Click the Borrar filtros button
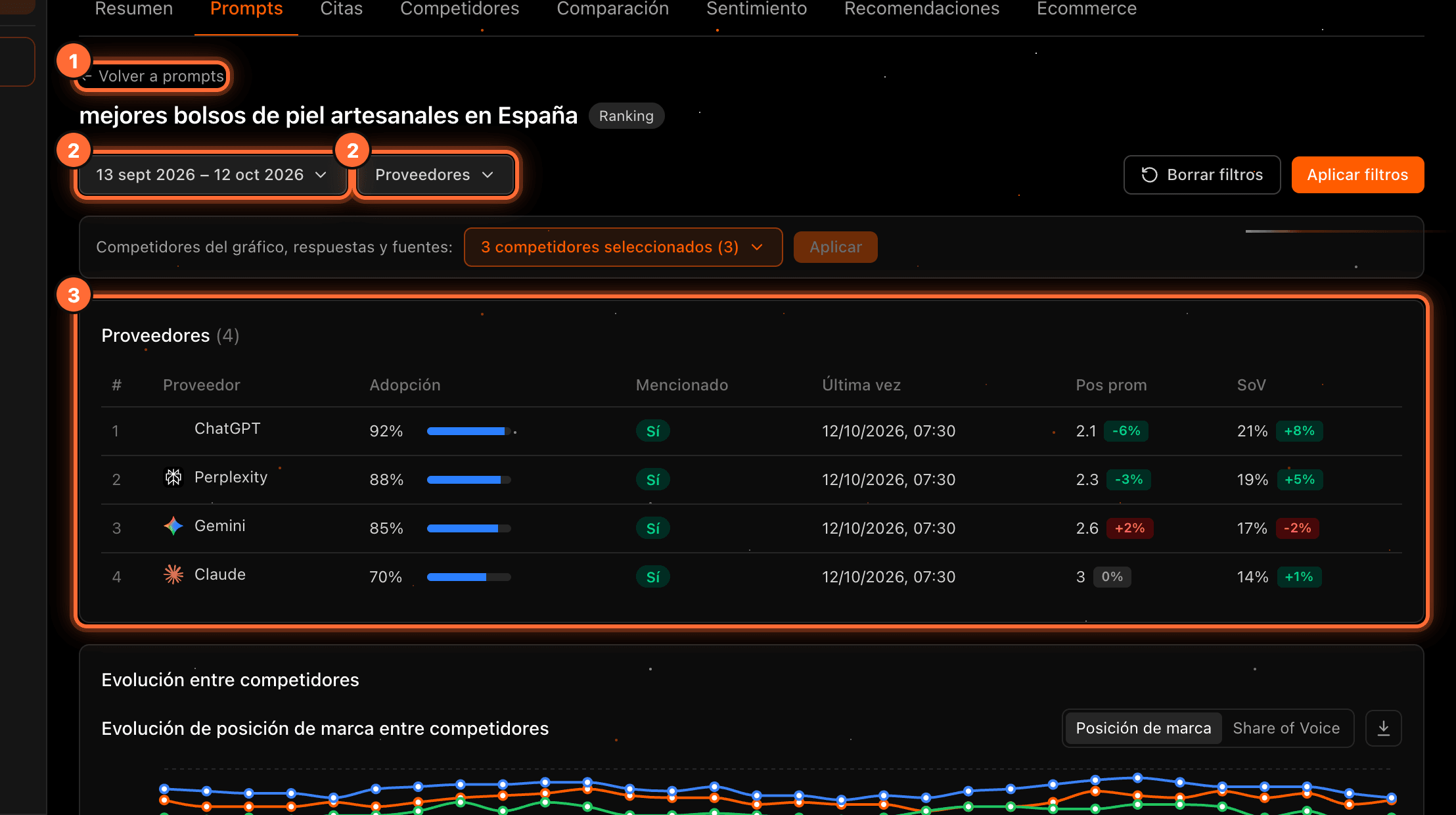Screen dimensions: 1456x815 point(1202,175)
